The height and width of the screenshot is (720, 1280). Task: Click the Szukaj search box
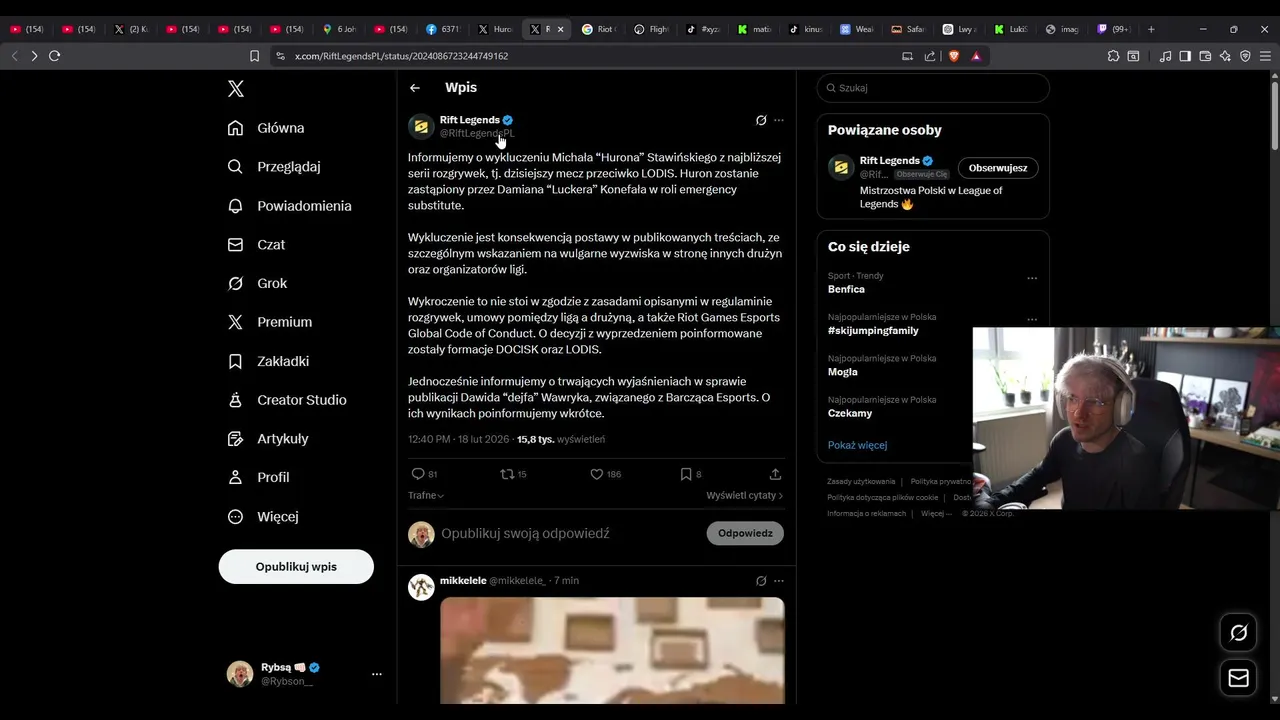pos(933,88)
